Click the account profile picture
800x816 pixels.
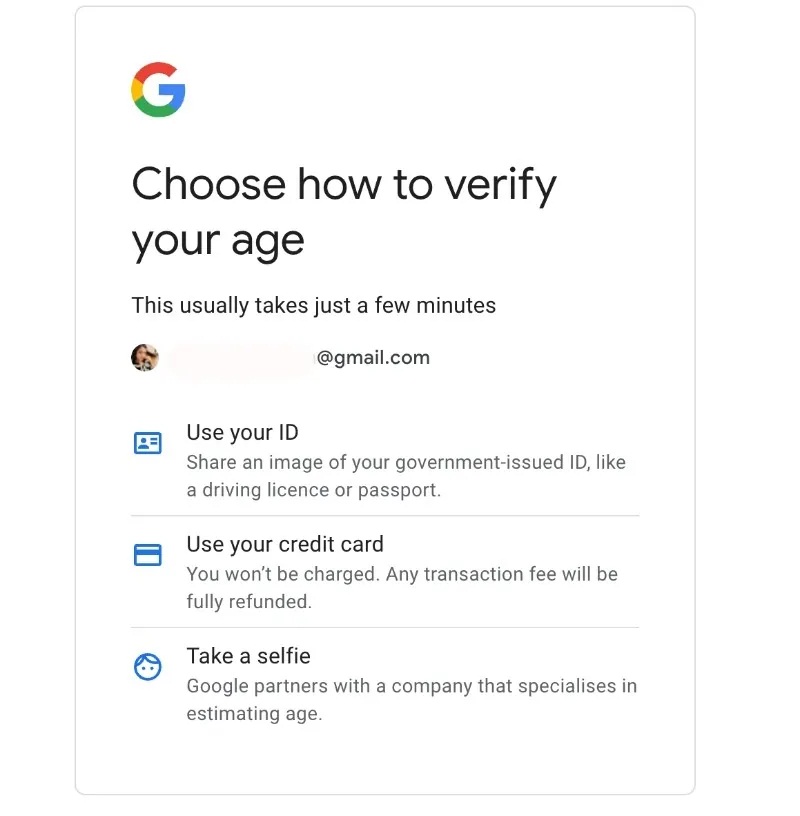pos(145,357)
